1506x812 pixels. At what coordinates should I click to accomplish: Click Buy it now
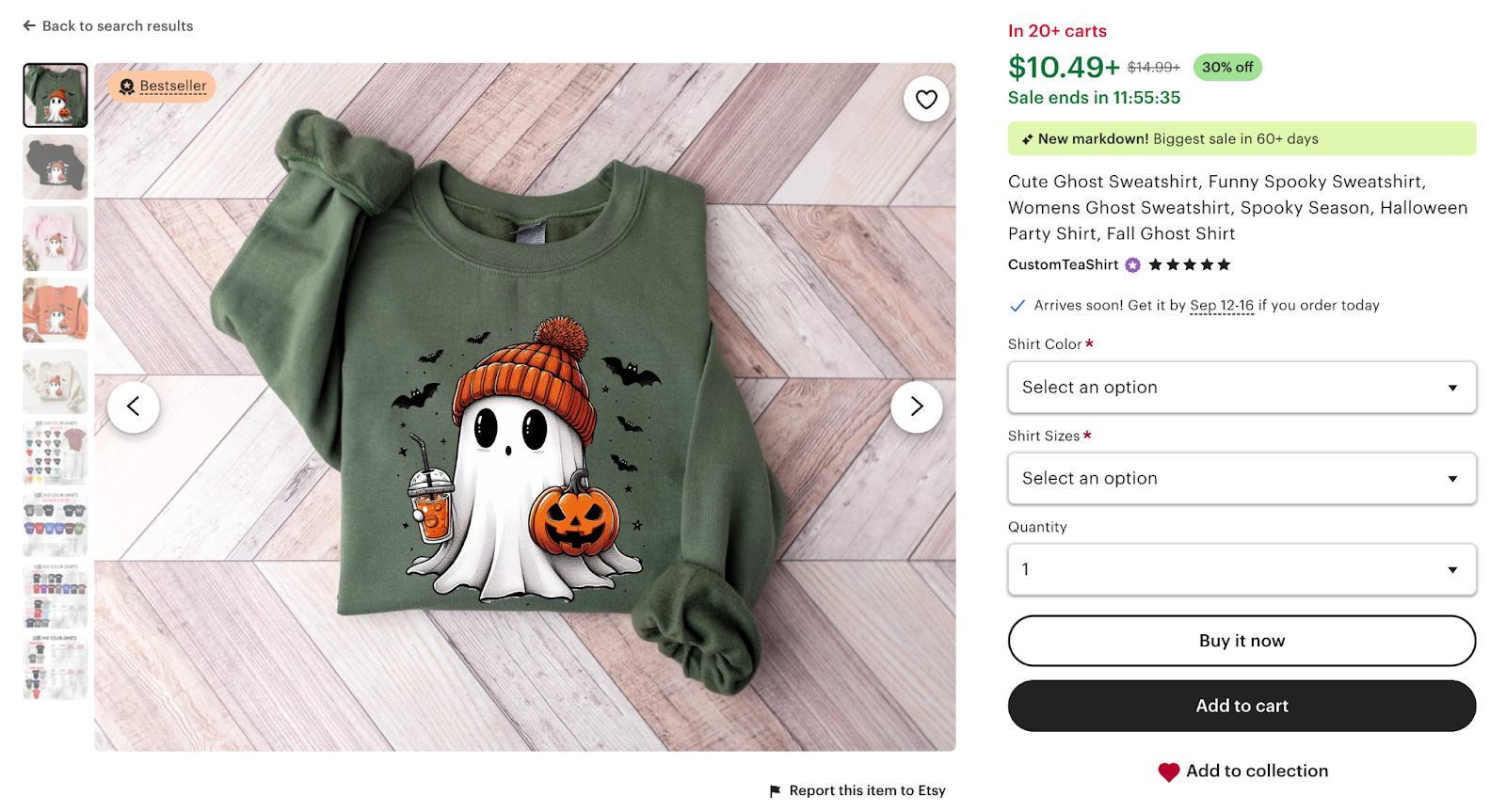(x=1242, y=641)
